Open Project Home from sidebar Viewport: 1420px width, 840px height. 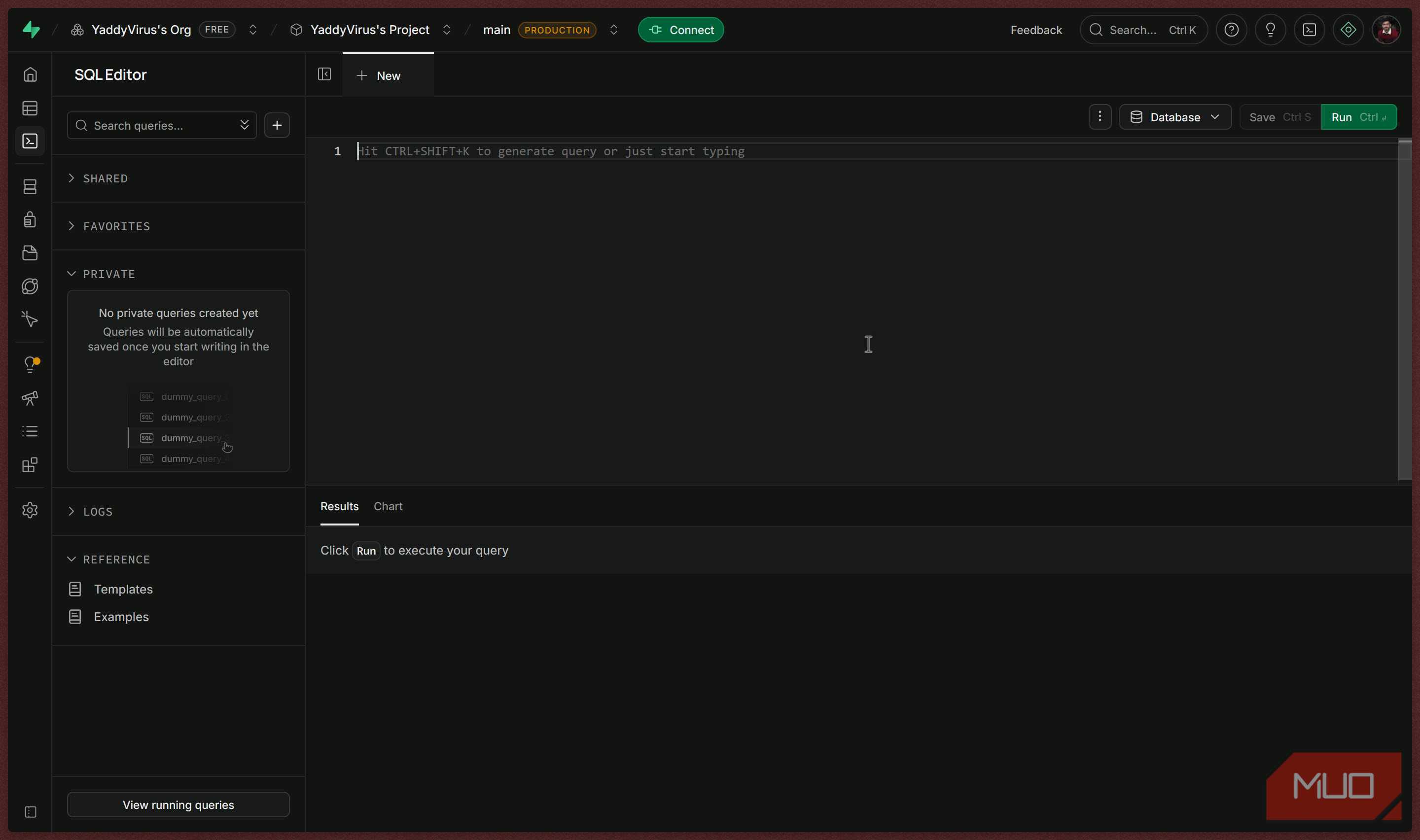point(30,75)
